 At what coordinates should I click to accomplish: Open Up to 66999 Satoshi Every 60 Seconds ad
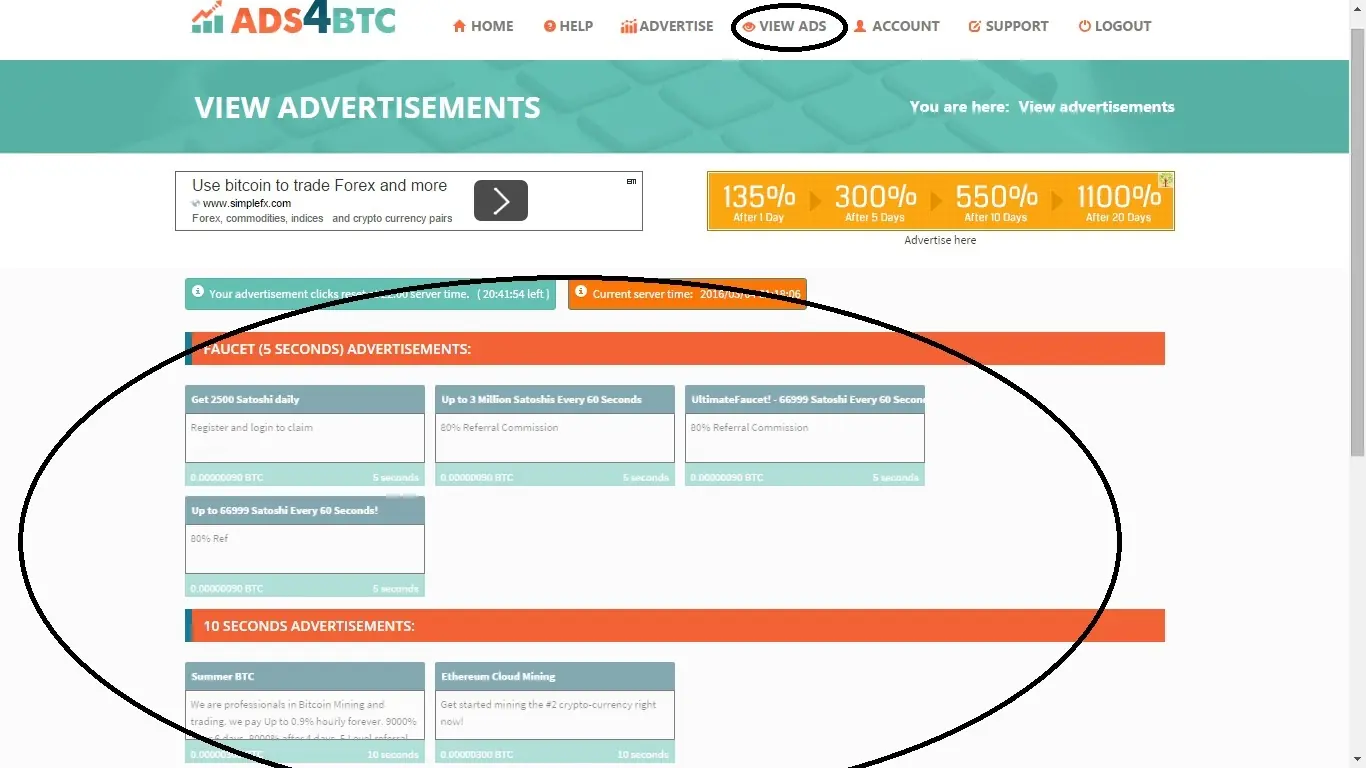[x=305, y=547]
